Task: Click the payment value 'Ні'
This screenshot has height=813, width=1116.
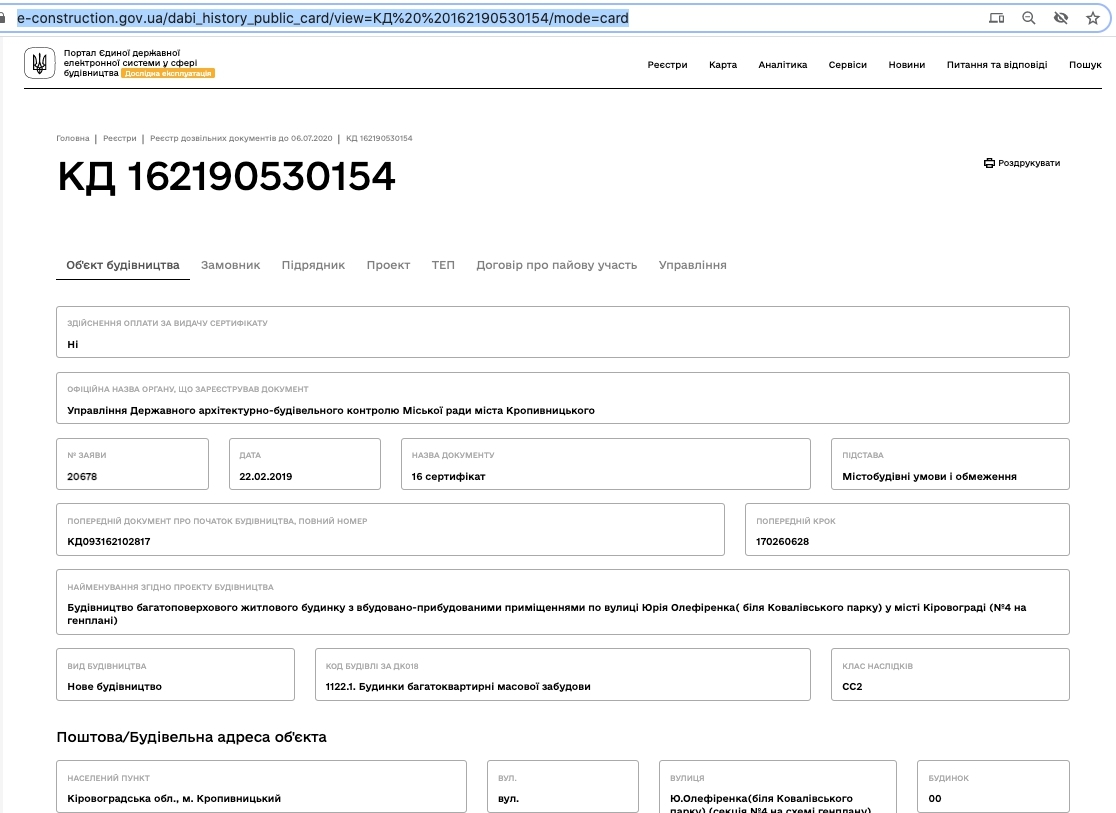Action: coord(73,345)
